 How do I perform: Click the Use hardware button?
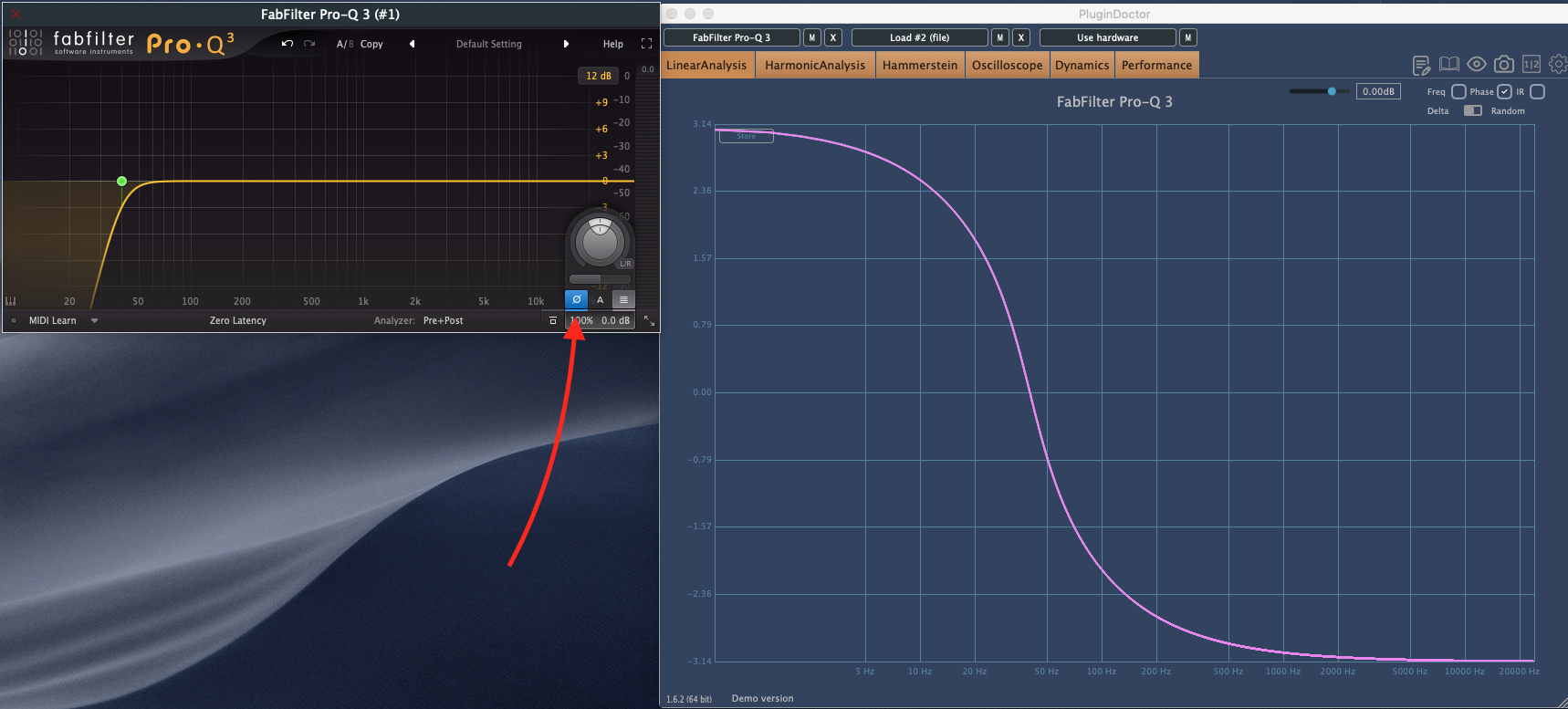(x=1107, y=37)
